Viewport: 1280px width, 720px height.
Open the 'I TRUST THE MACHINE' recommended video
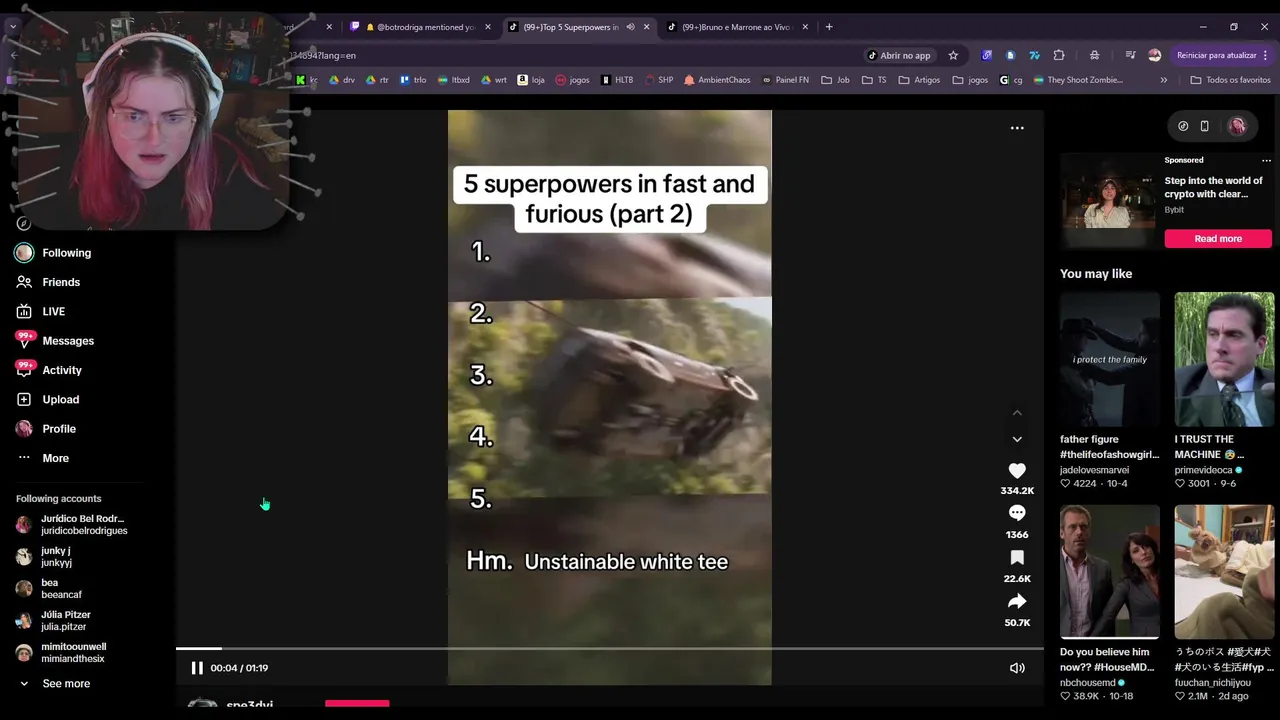pyautogui.click(x=1224, y=359)
